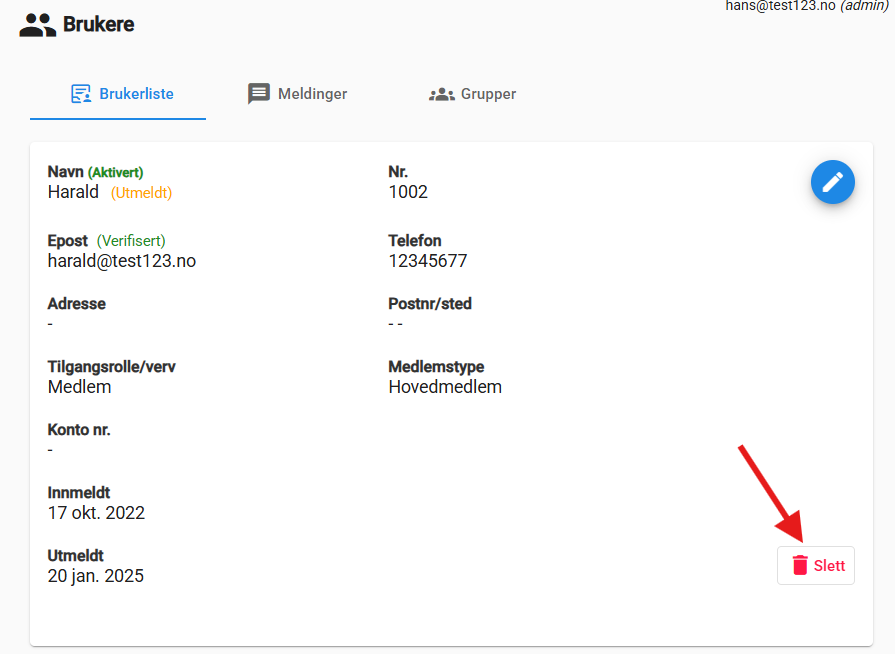
Task: Click the hans@test123.no admin account text
Action: click(x=806, y=6)
